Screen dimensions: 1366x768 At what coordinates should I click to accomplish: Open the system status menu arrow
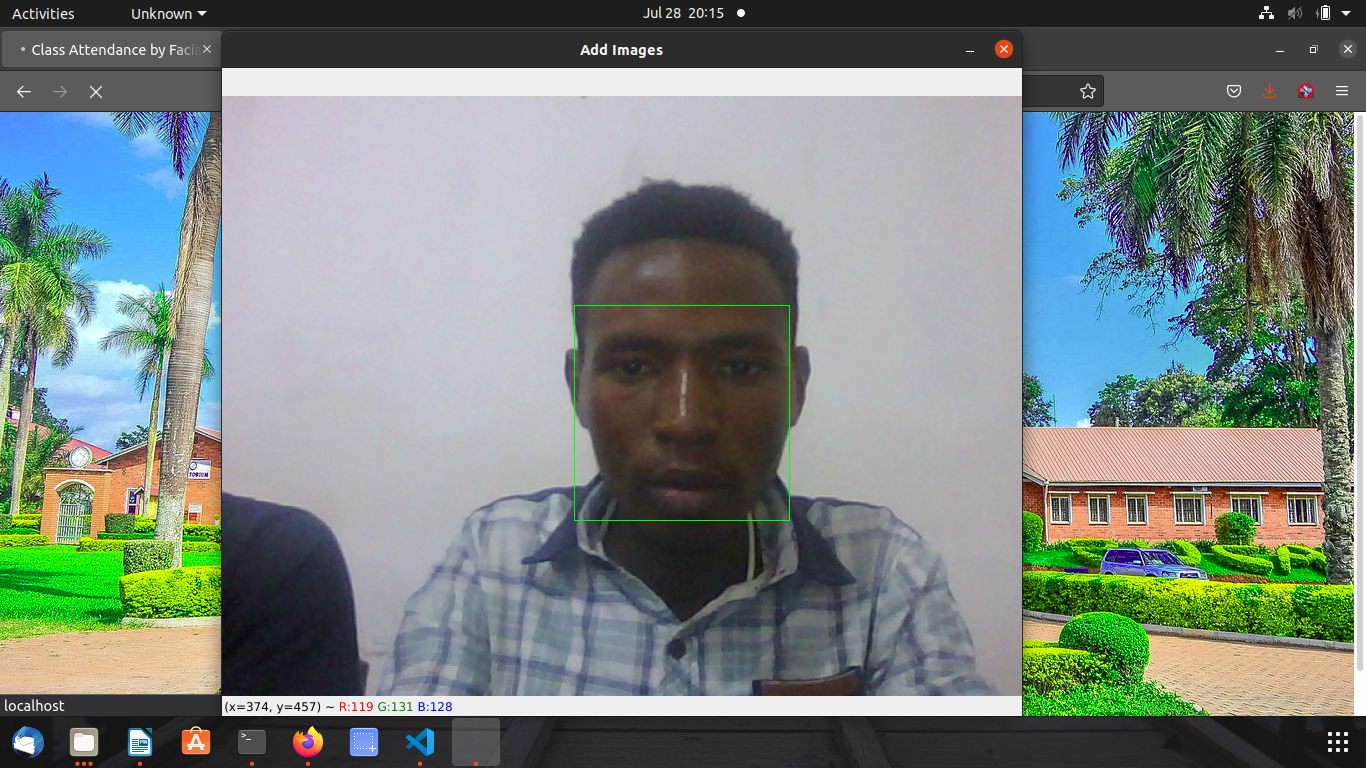[x=1345, y=13]
